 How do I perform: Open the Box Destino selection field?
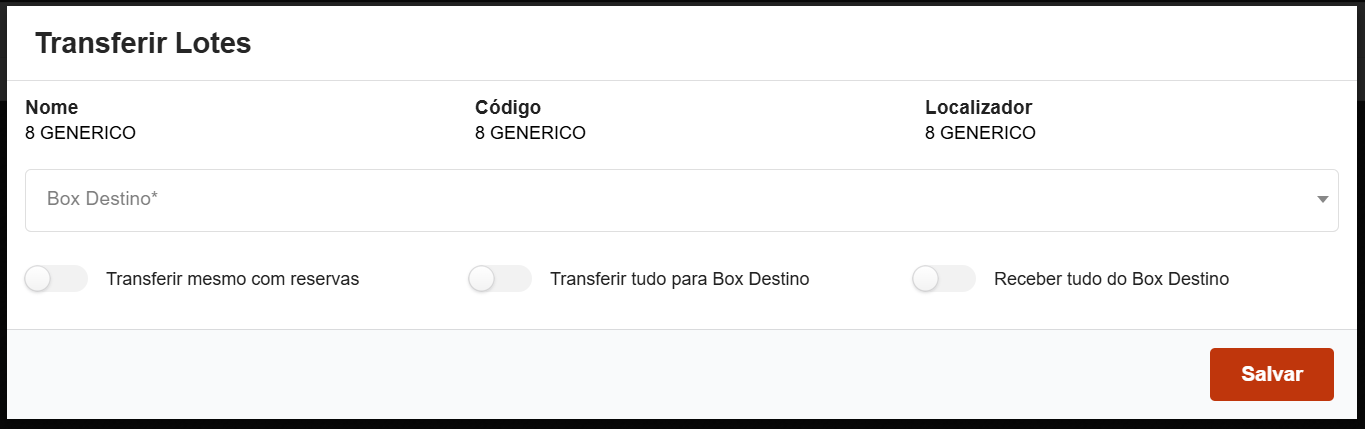(x=680, y=200)
